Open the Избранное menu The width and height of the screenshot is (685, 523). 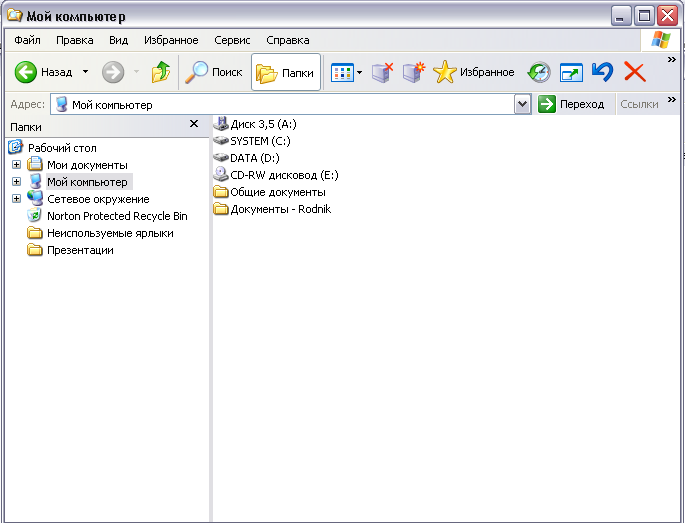pos(171,40)
